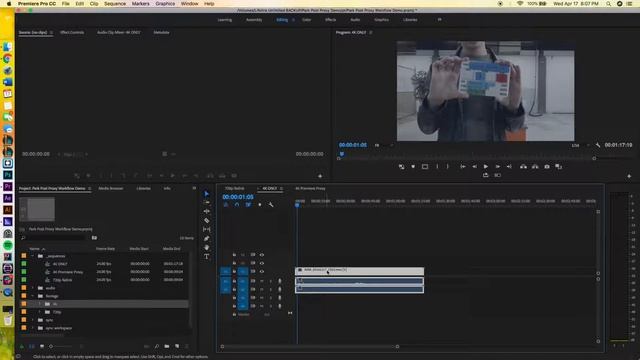
Task: Select the Ripple Edit tool
Action: click(207, 211)
